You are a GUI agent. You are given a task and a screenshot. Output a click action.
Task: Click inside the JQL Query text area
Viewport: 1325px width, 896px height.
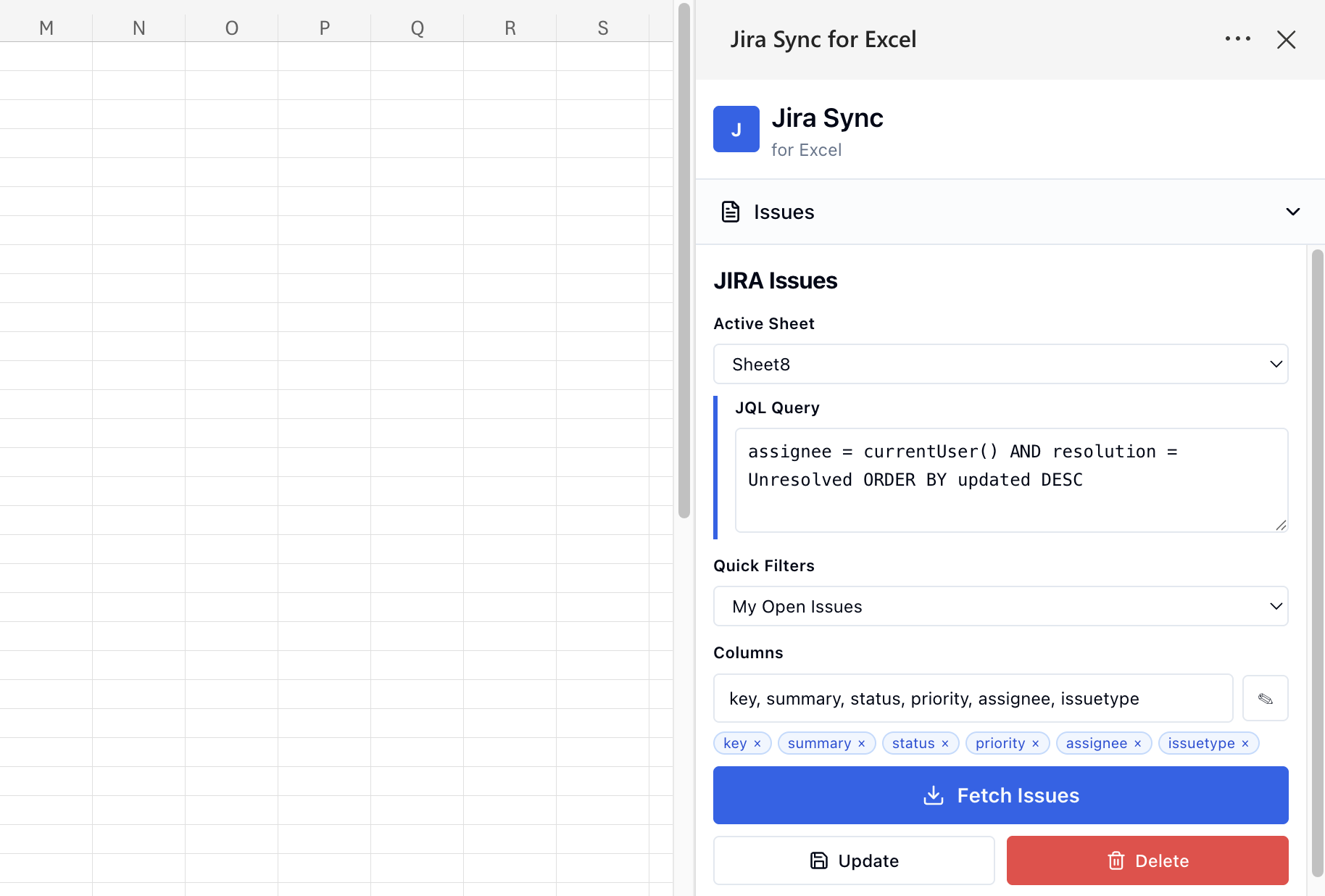tap(1011, 480)
